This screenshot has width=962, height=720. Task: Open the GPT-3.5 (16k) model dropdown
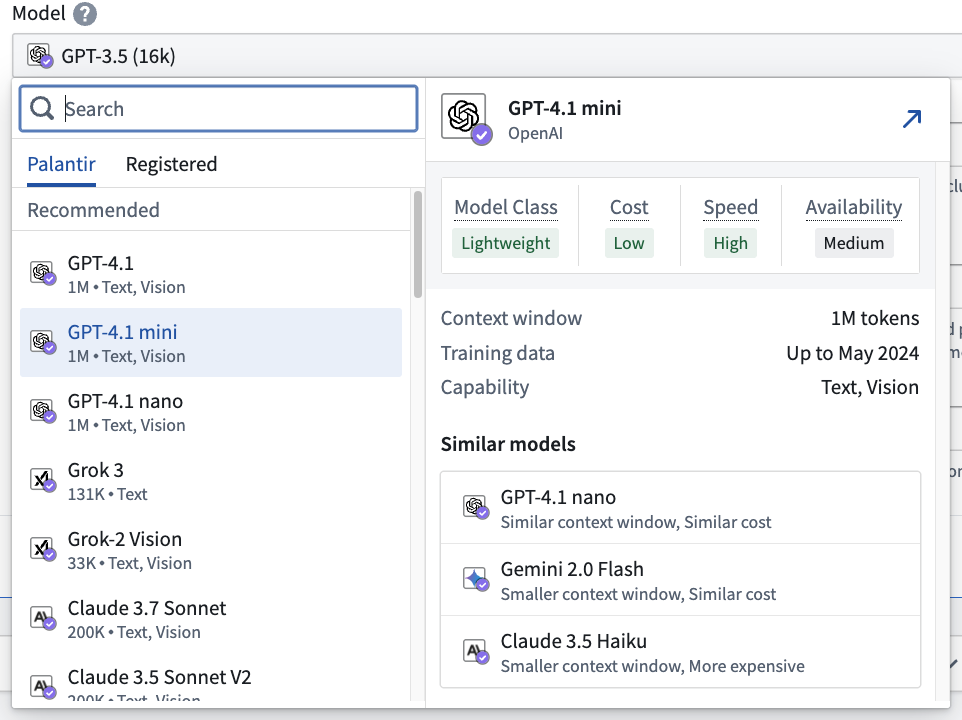[487, 56]
